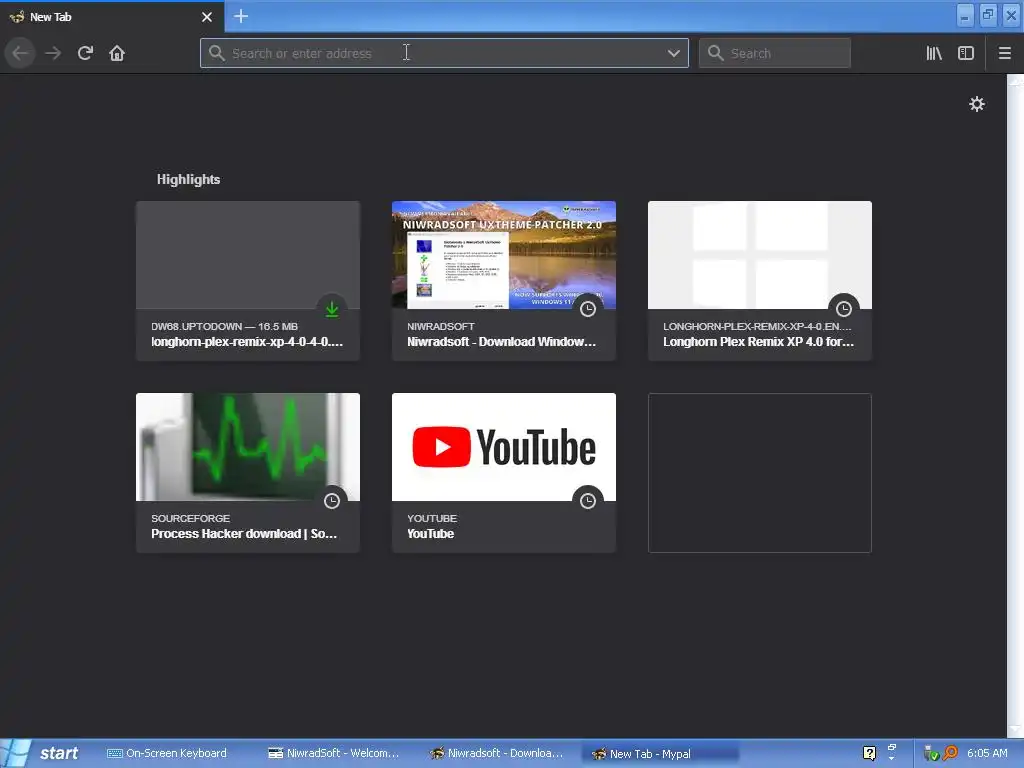Screen dimensions: 1024x768
Task: Open the Niwradsoft UXTheme Patcher highlight
Action: click(x=504, y=281)
